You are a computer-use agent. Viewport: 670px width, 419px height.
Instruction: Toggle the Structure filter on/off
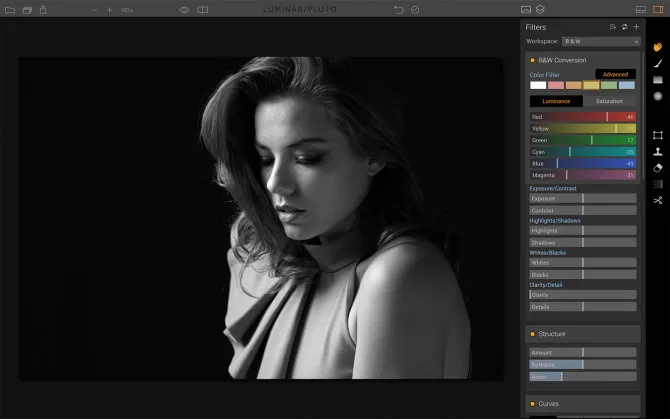coord(532,334)
